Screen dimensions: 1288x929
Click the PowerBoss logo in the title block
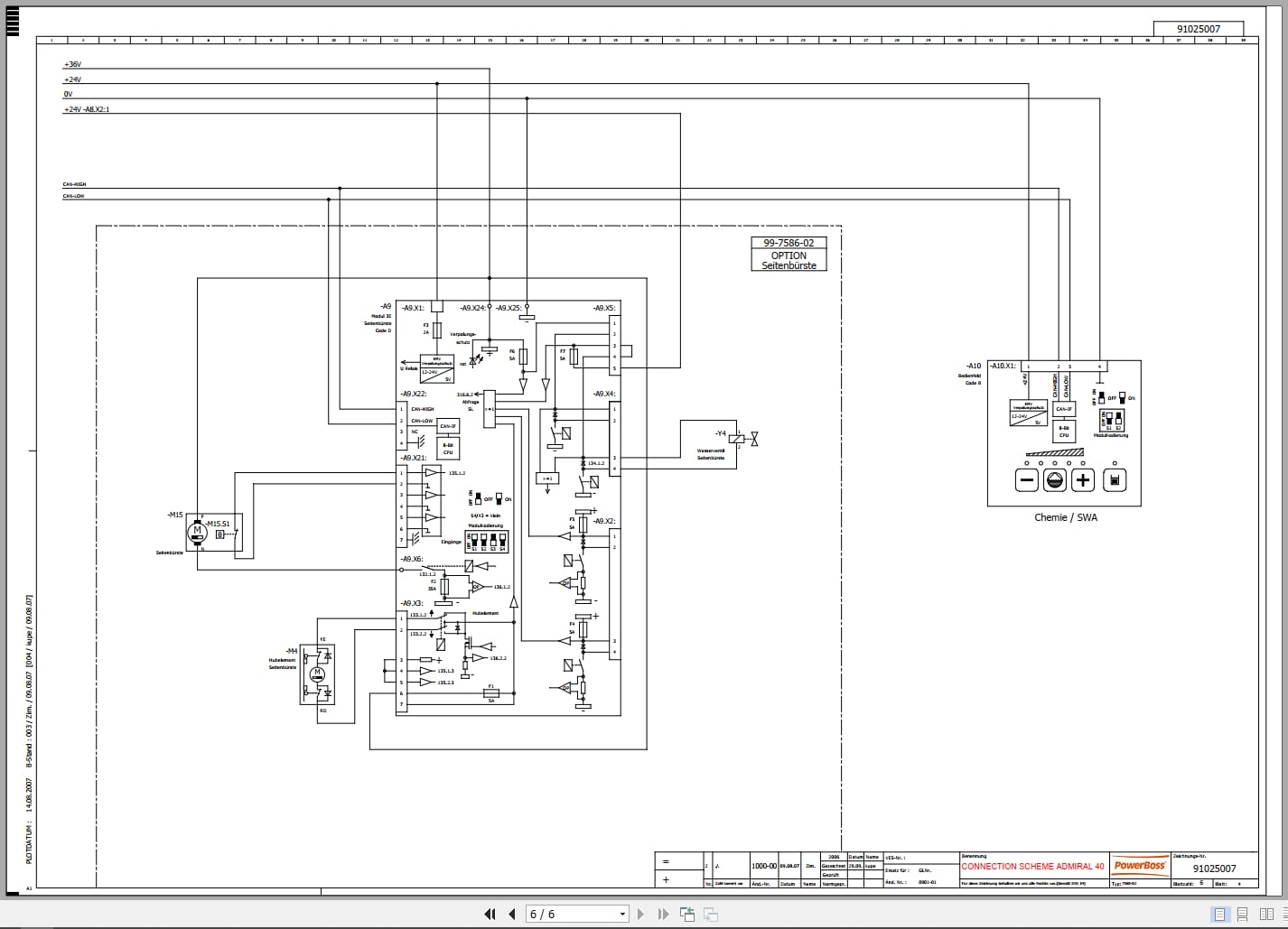point(1140,864)
